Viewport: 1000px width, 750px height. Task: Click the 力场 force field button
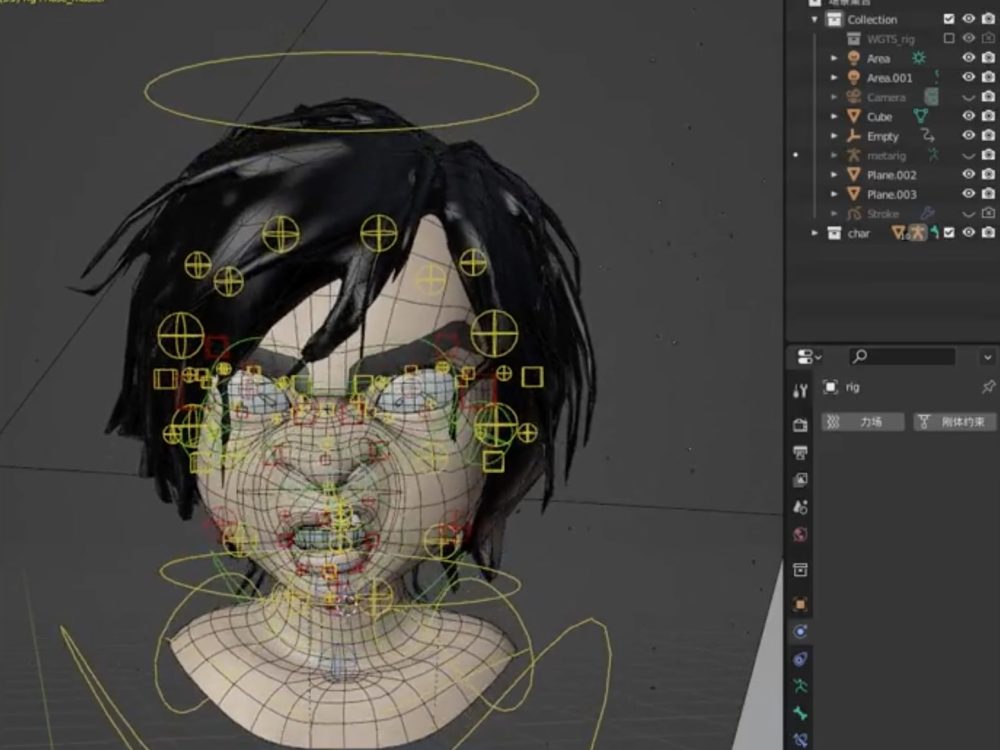[x=863, y=422]
